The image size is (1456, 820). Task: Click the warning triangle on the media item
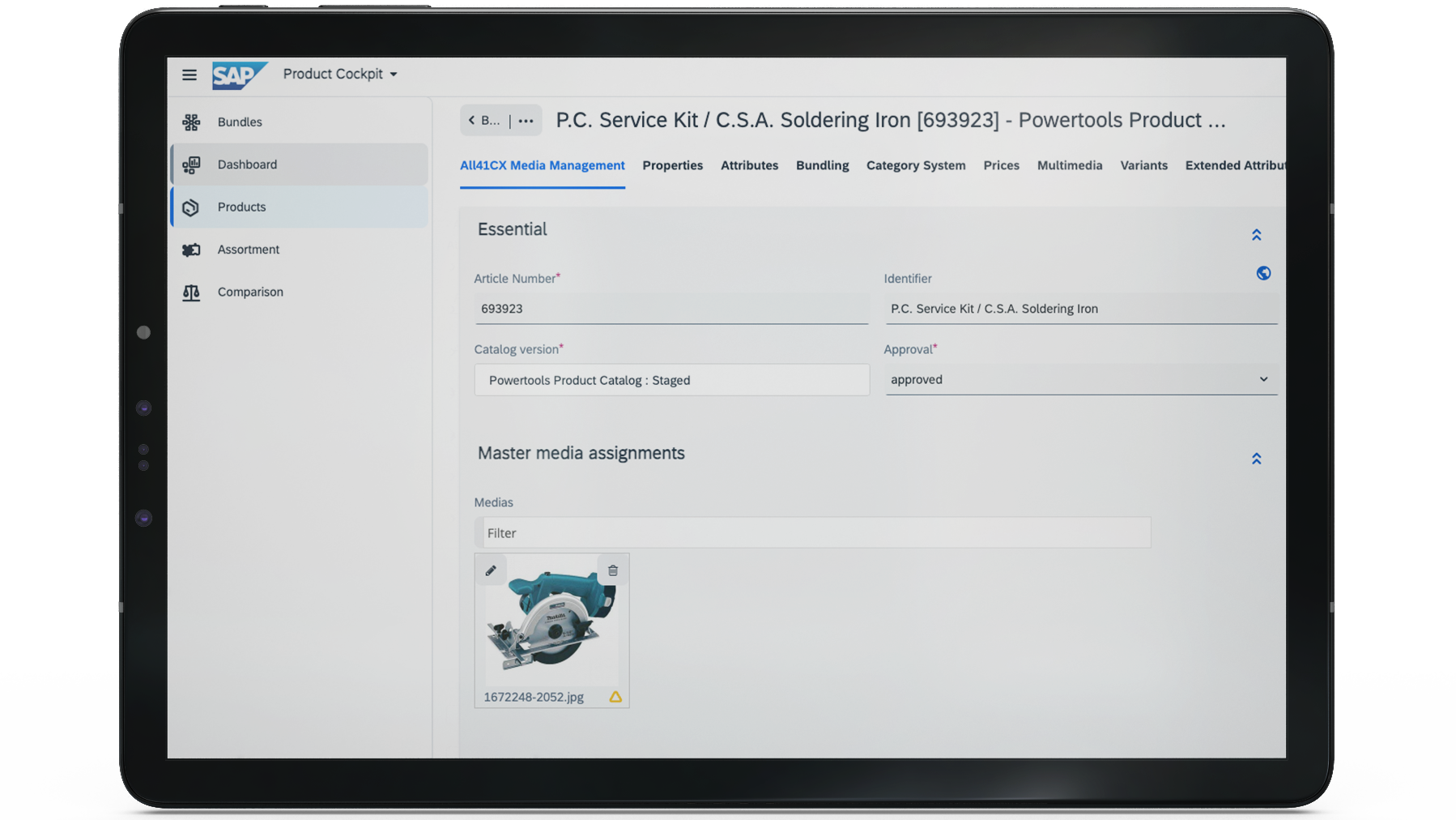click(615, 697)
